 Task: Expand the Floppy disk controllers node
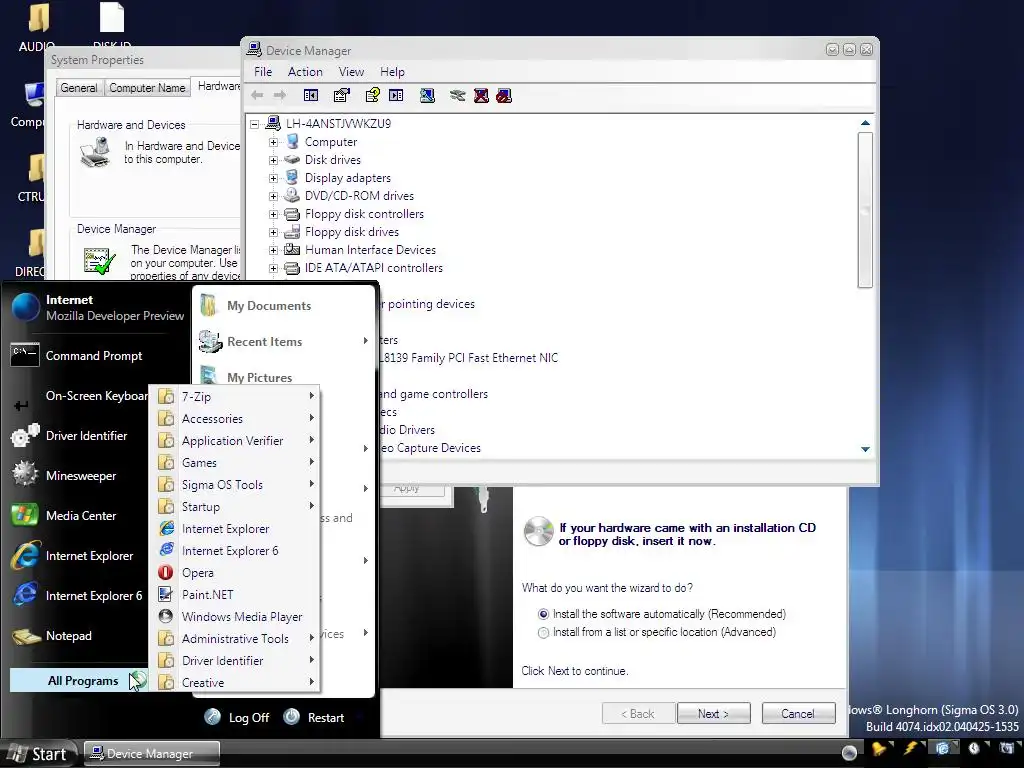point(274,214)
